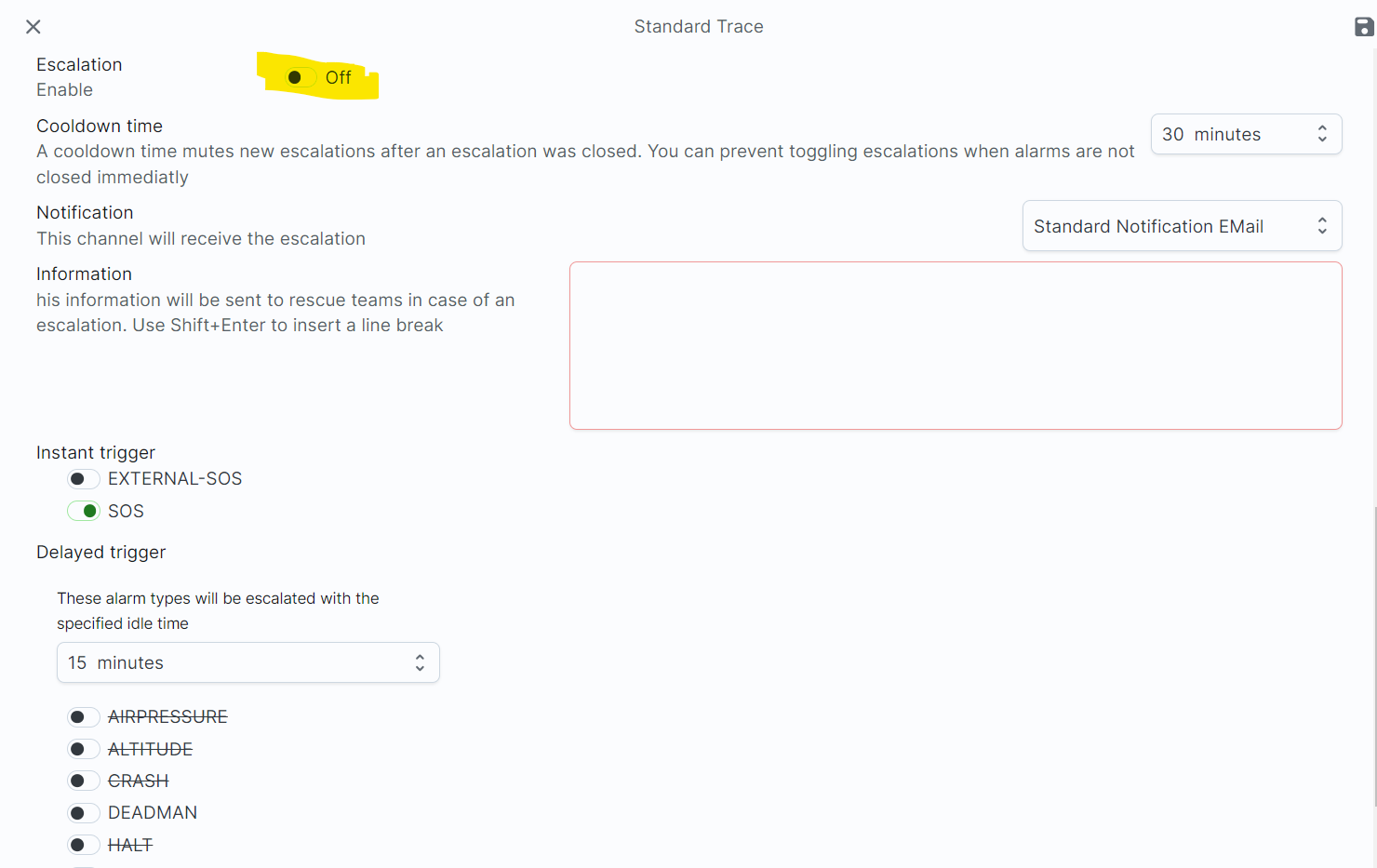Click the notification dropdown chevron arrows

pos(1322,226)
